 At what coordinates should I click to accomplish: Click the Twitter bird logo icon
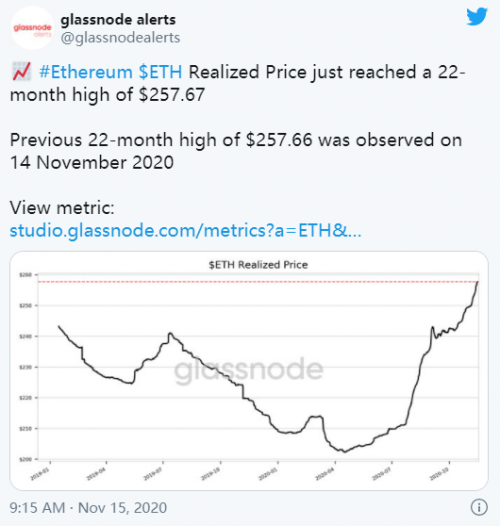click(477, 16)
